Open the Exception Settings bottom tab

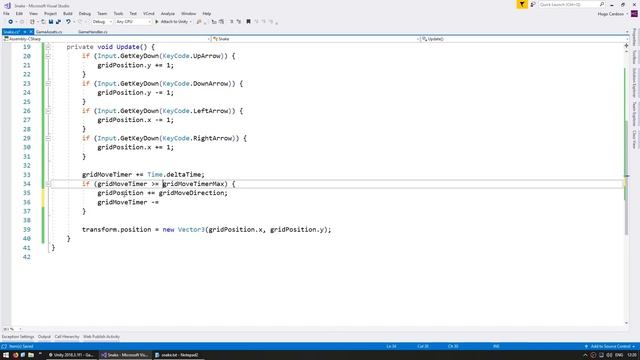point(18,337)
